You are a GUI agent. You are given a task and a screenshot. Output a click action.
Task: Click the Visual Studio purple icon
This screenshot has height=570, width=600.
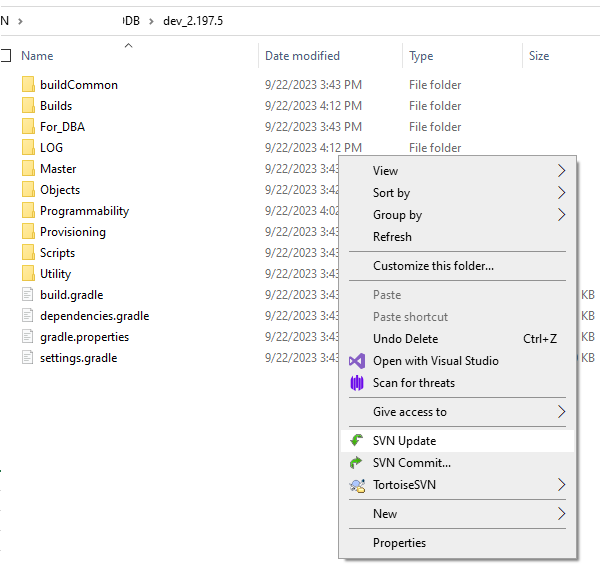pyautogui.click(x=357, y=361)
